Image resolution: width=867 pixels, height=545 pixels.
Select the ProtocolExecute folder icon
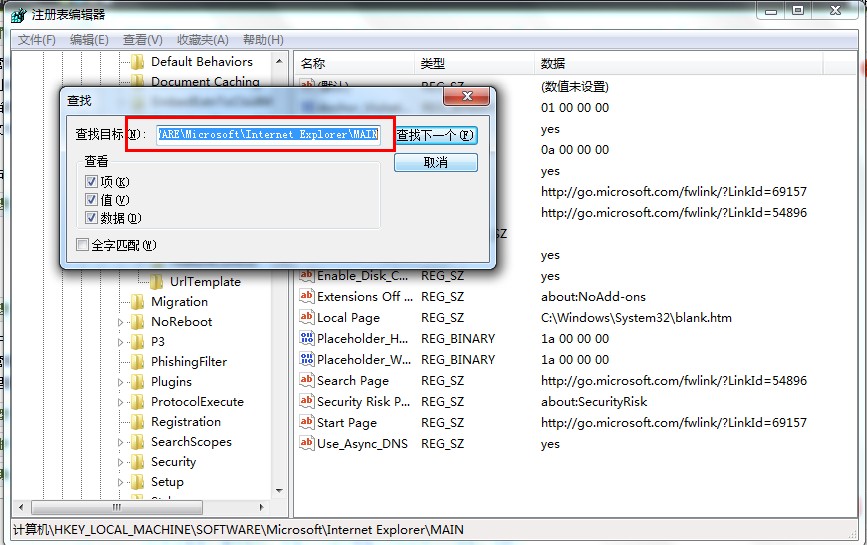[x=137, y=402]
